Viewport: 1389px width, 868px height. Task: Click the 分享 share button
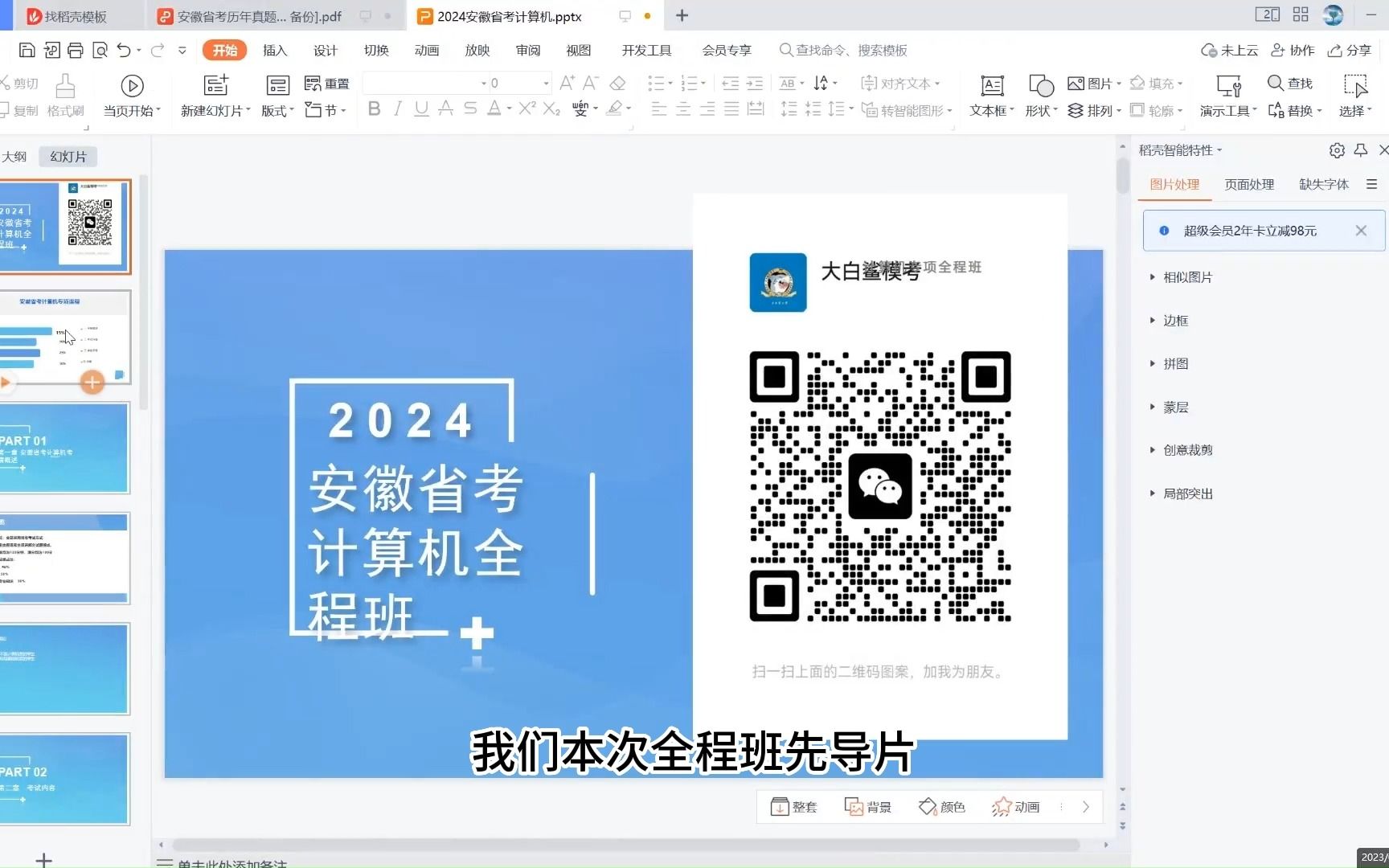1350,50
